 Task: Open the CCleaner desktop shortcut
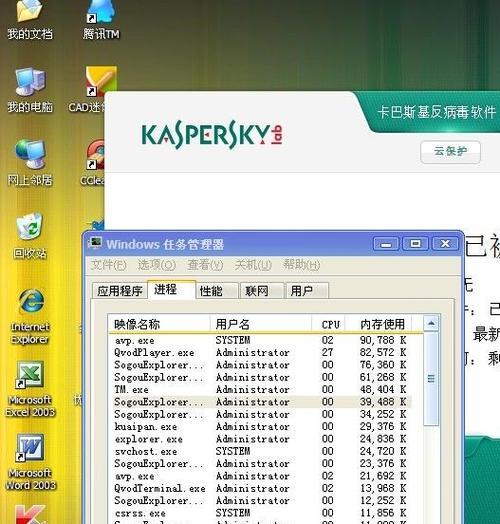click(93, 163)
